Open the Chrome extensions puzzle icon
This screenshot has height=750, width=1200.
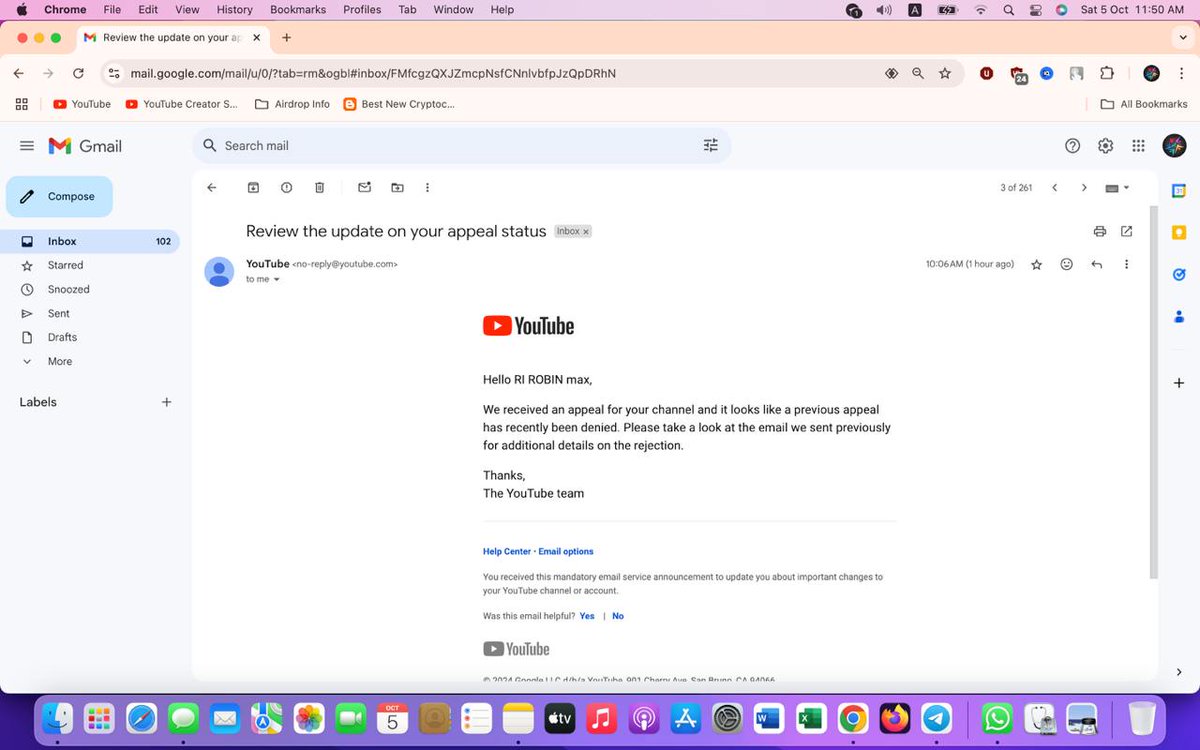[1107, 73]
